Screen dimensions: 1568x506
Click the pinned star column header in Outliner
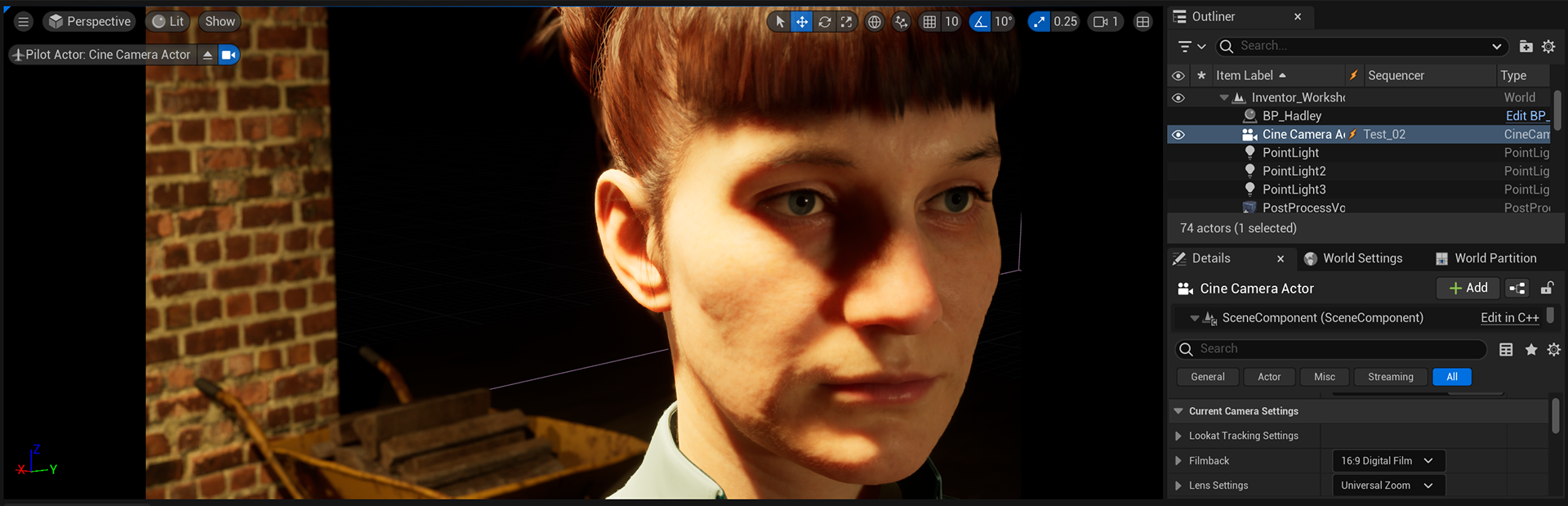tap(1201, 75)
